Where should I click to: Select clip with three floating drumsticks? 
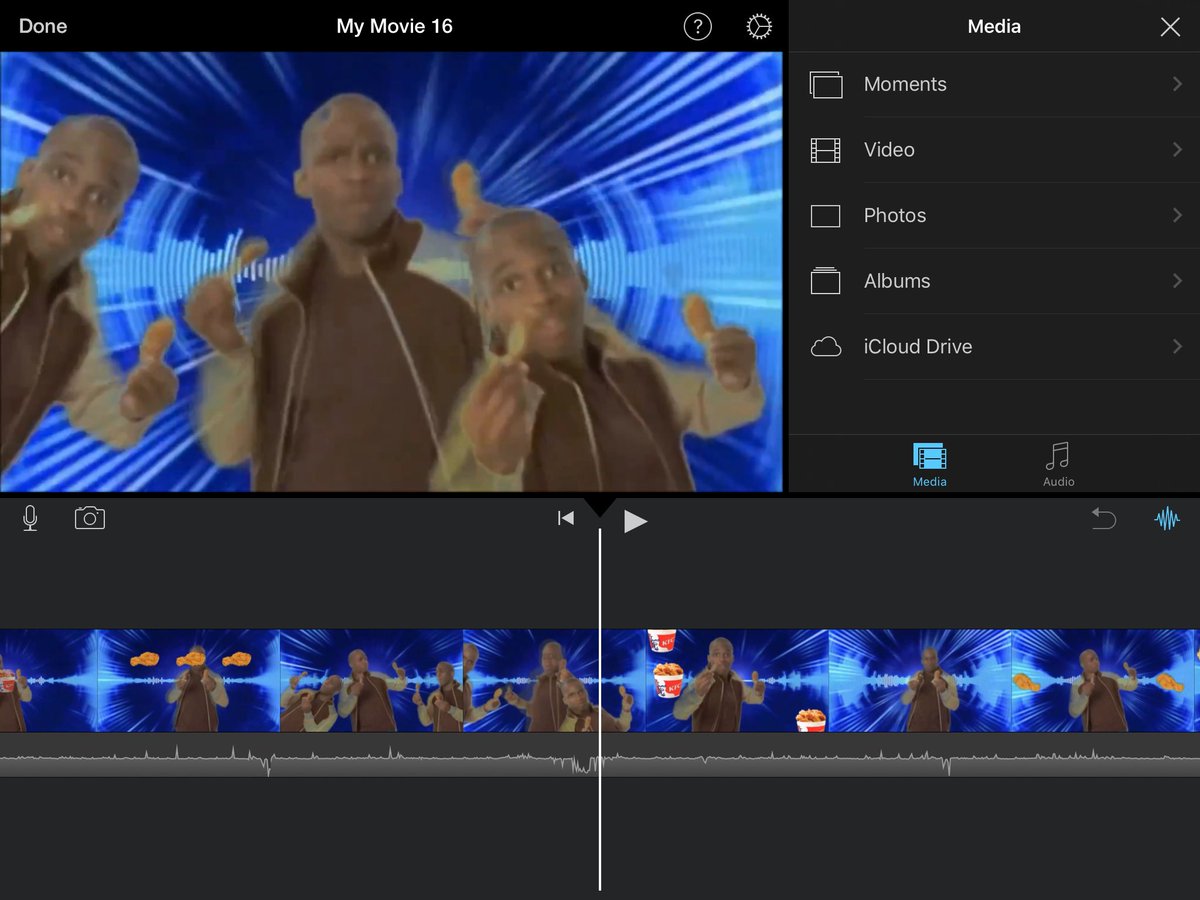point(189,680)
